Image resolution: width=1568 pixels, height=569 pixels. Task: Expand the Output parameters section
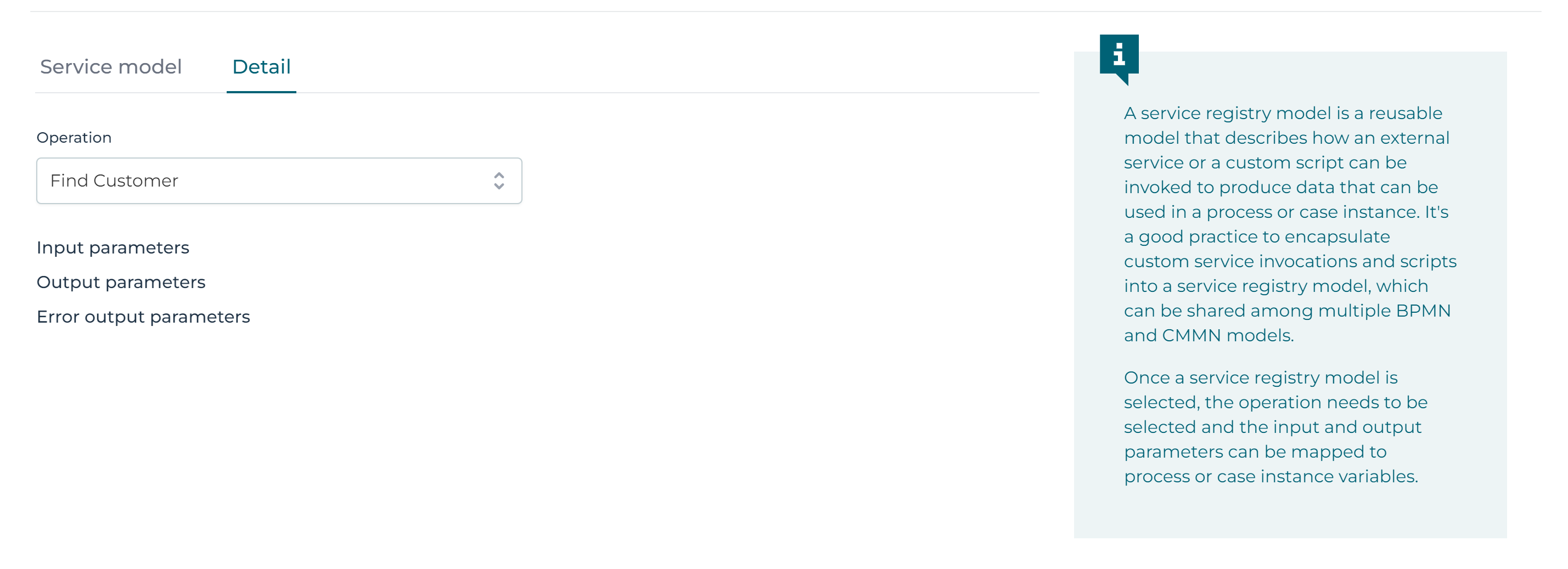tap(121, 283)
